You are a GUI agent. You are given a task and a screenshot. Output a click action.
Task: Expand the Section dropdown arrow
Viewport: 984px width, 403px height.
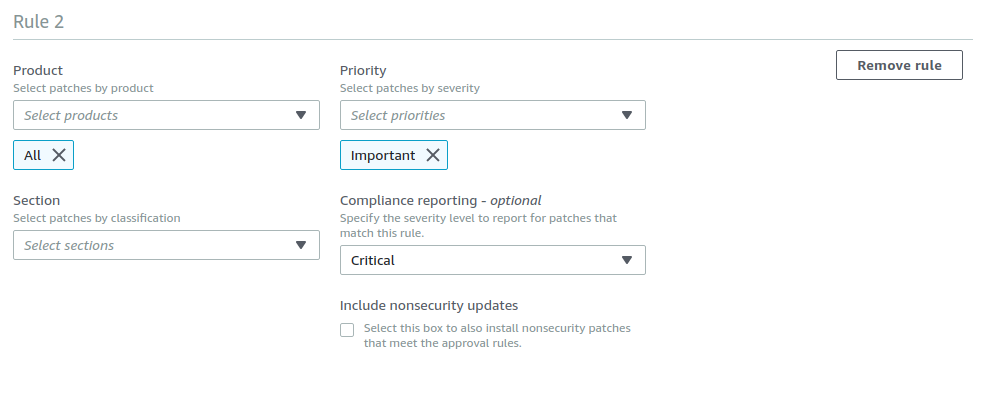pyautogui.click(x=301, y=245)
